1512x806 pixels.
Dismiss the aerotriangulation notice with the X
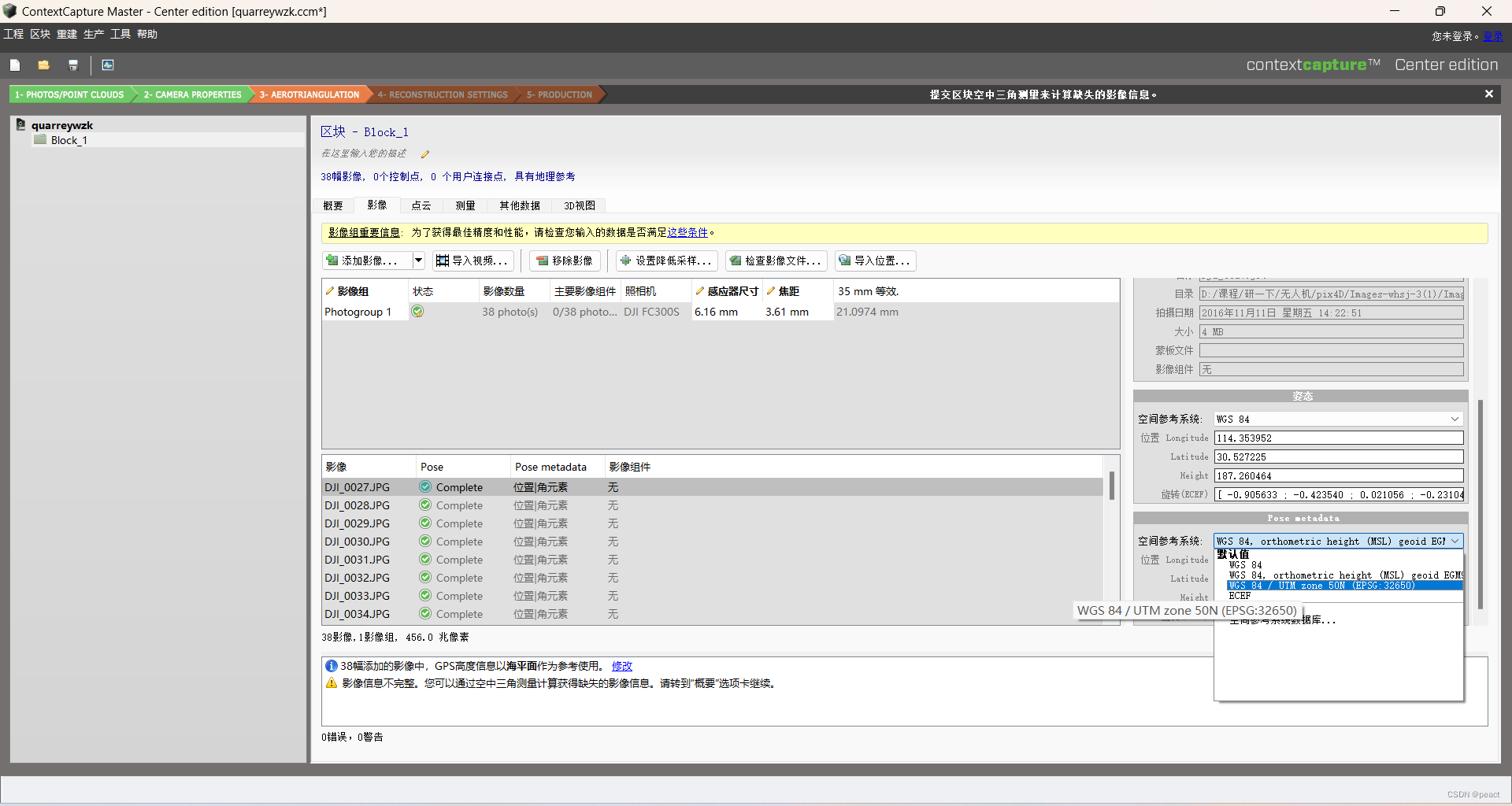tap(1488, 94)
